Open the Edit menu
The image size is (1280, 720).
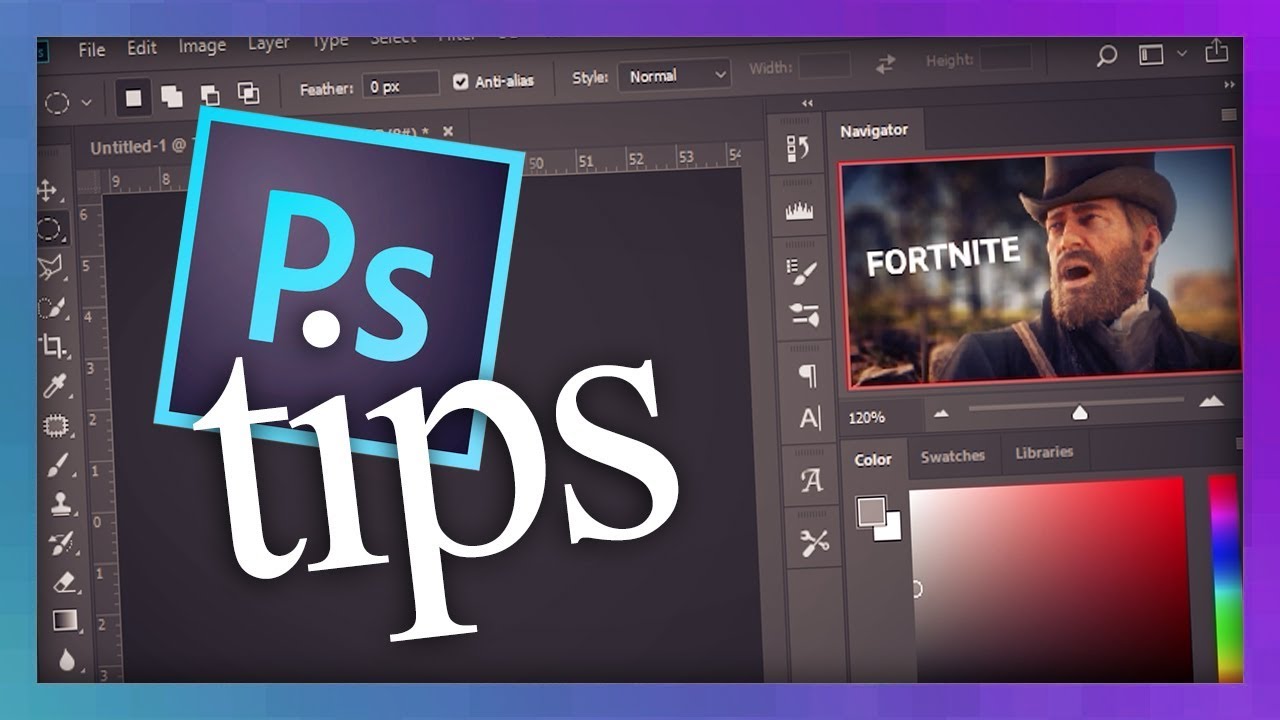click(x=142, y=48)
